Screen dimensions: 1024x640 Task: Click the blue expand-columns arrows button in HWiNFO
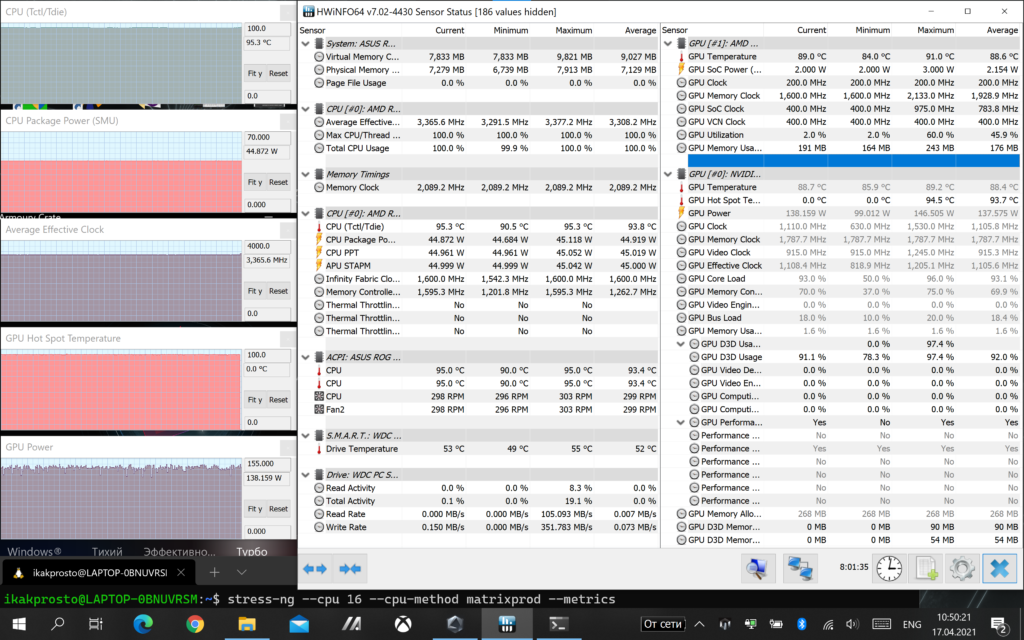click(315, 569)
